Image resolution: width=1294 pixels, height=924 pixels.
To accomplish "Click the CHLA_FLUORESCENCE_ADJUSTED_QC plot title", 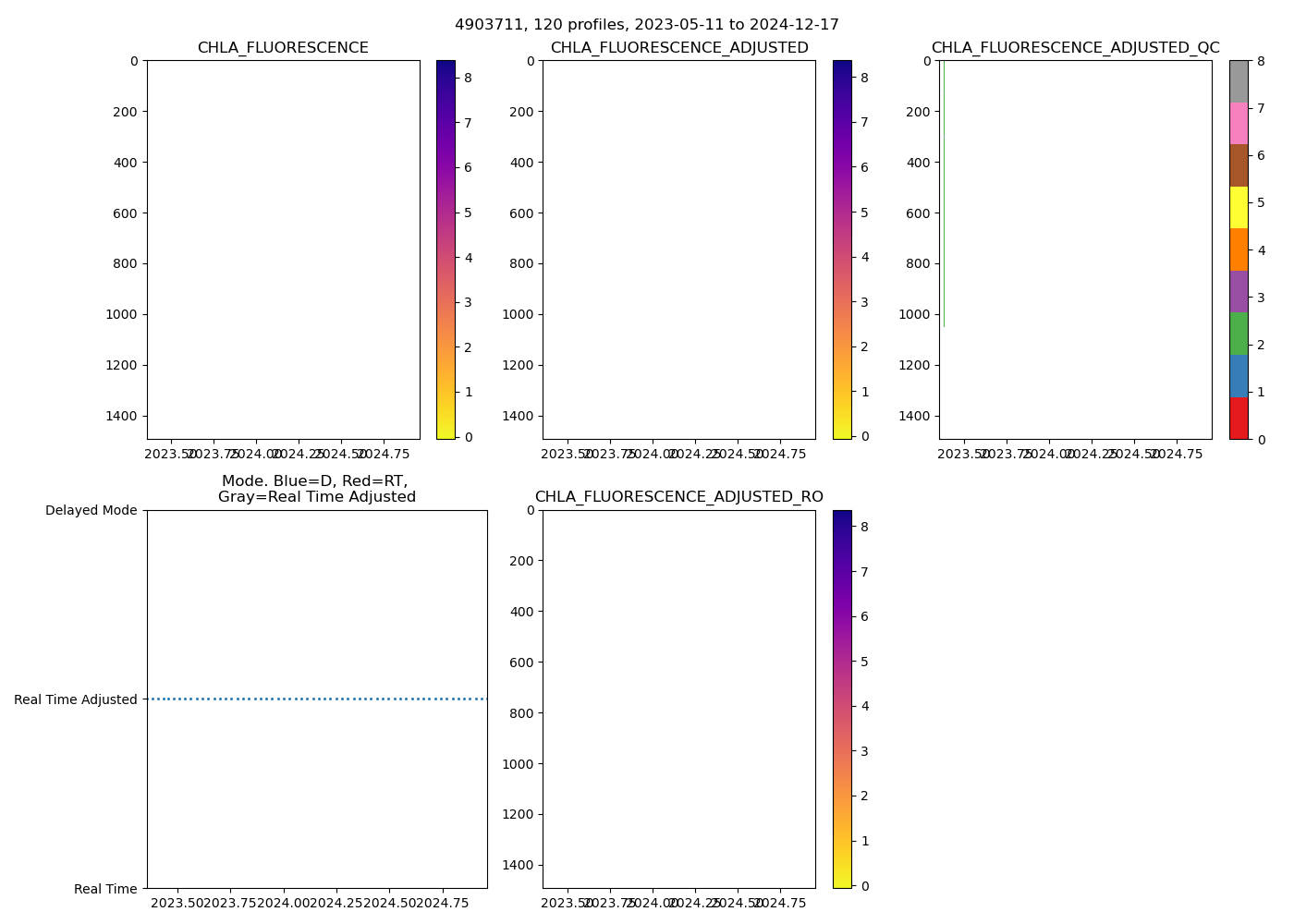I will (1075, 48).
